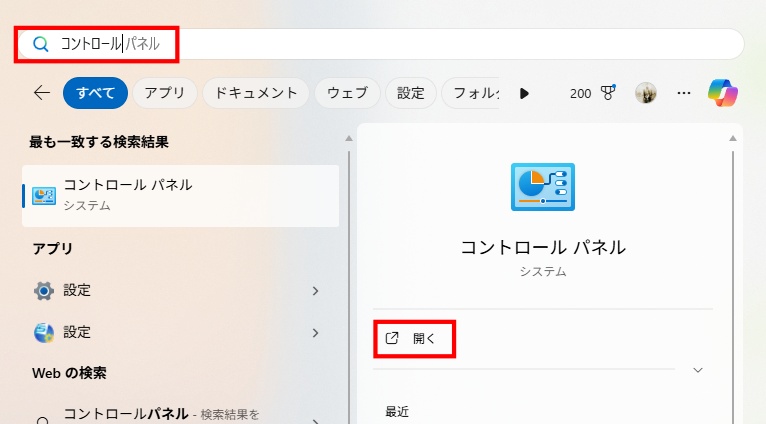Select the すべて filter tab

click(x=95, y=93)
